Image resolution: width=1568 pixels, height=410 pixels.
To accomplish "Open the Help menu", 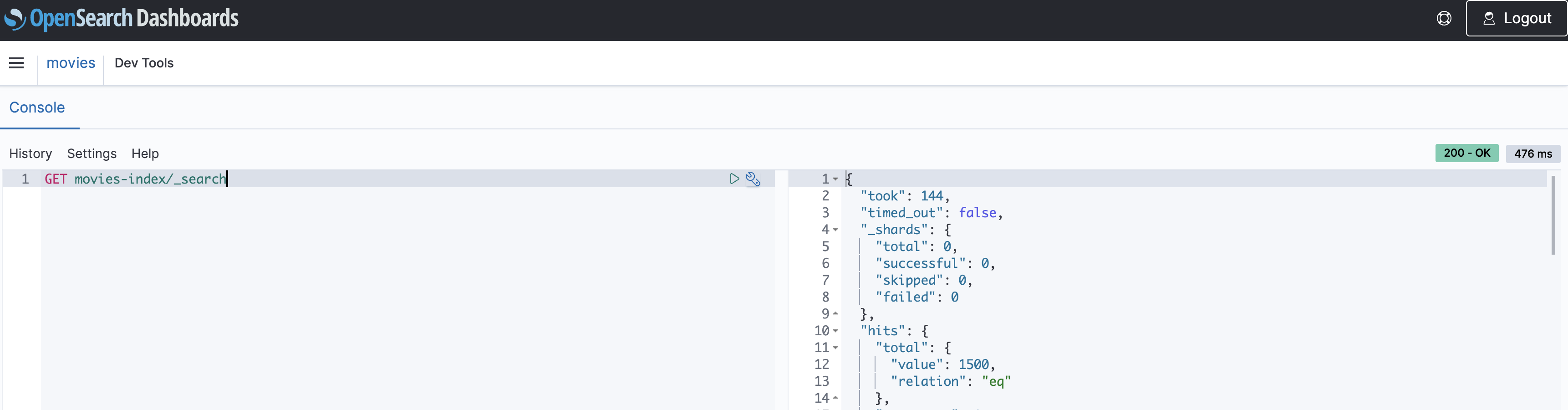I will tap(145, 154).
